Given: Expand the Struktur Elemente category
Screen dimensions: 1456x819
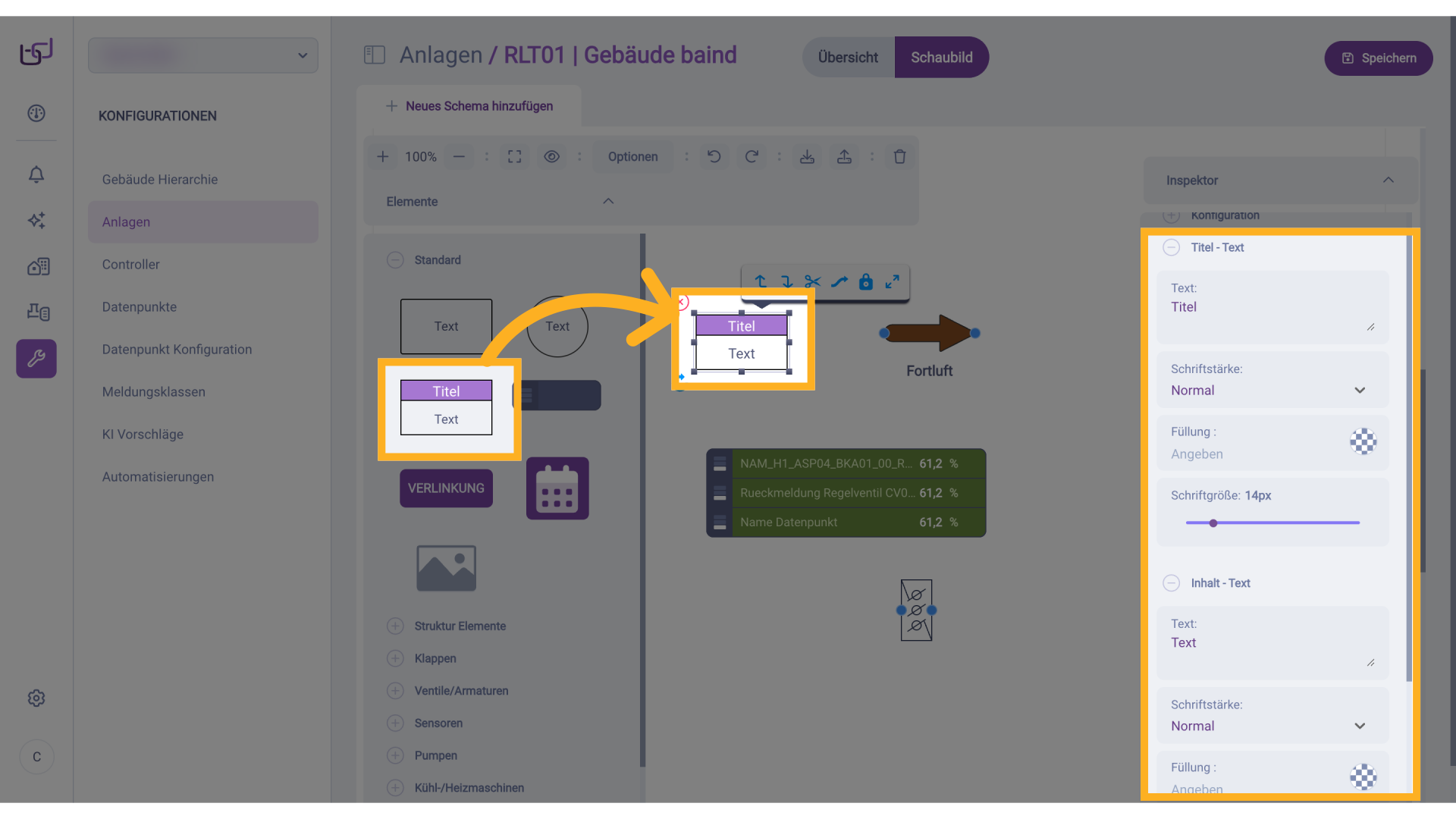Looking at the screenshot, I should [395, 626].
